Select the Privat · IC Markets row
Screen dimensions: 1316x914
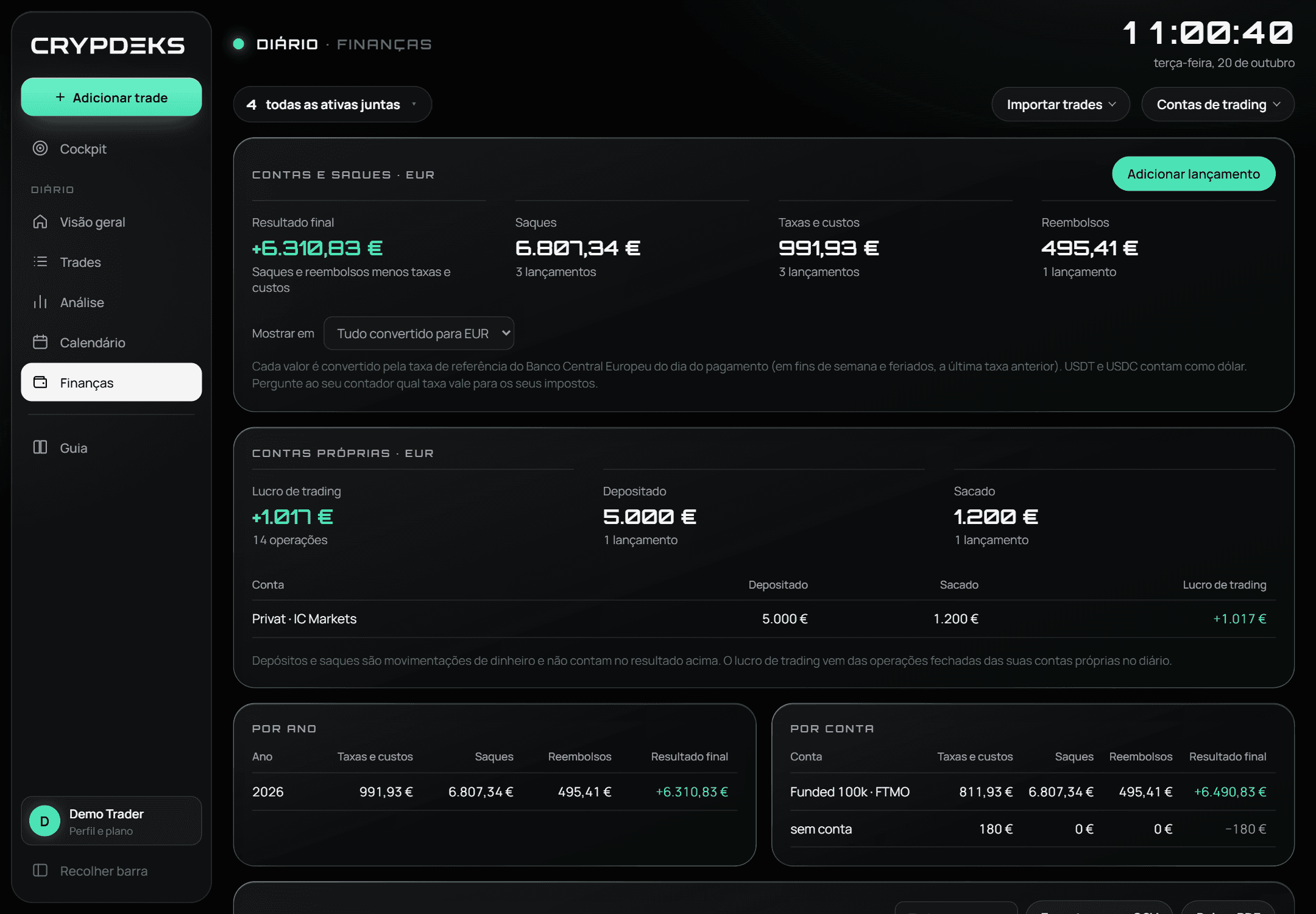pyautogui.click(x=764, y=618)
